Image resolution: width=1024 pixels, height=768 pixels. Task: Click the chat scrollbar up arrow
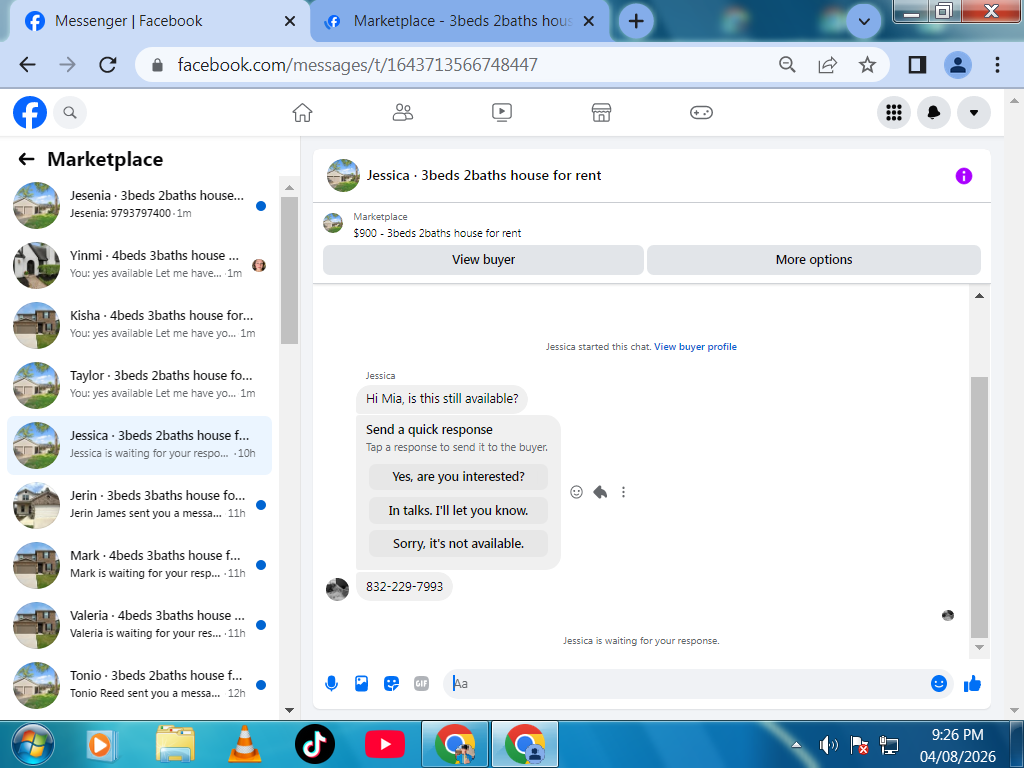[x=979, y=296]
